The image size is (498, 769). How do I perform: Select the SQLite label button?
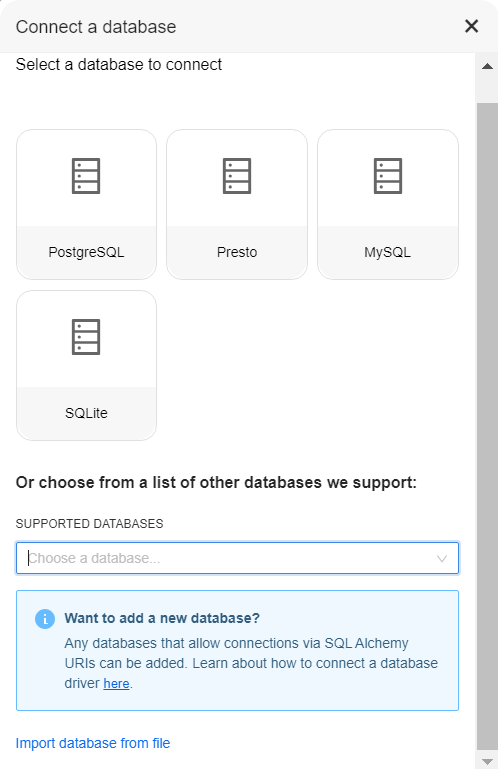pyautogui.click(x=86, y=413)
